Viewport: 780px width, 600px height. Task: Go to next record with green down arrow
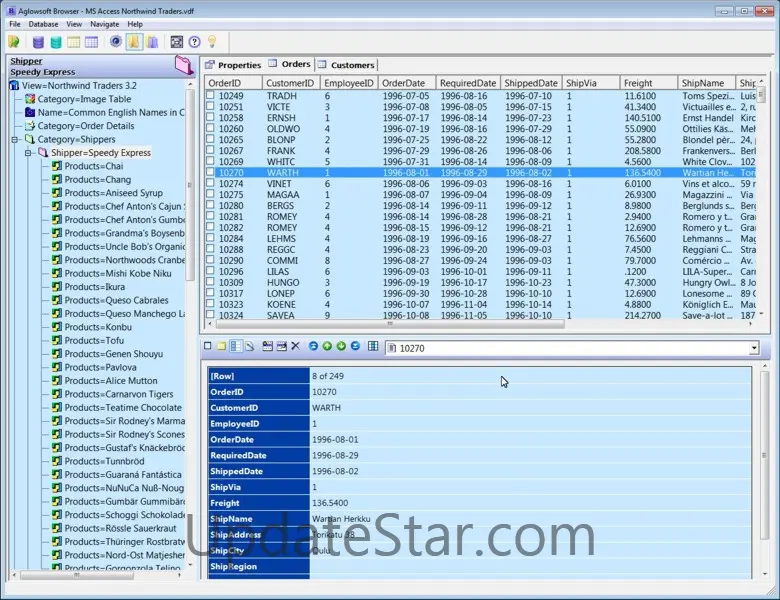341,346
